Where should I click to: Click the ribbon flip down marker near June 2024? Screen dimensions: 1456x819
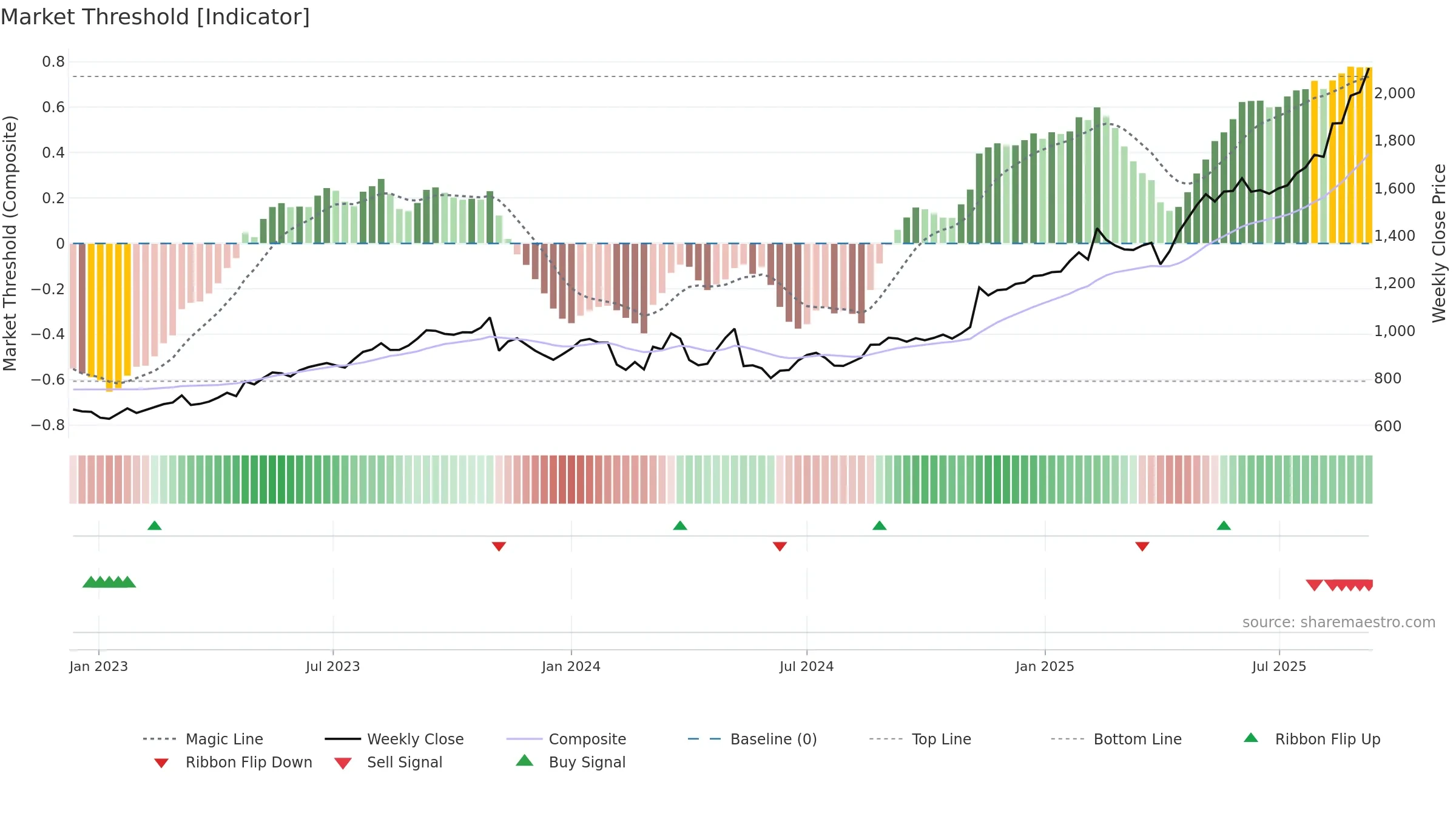780,547
